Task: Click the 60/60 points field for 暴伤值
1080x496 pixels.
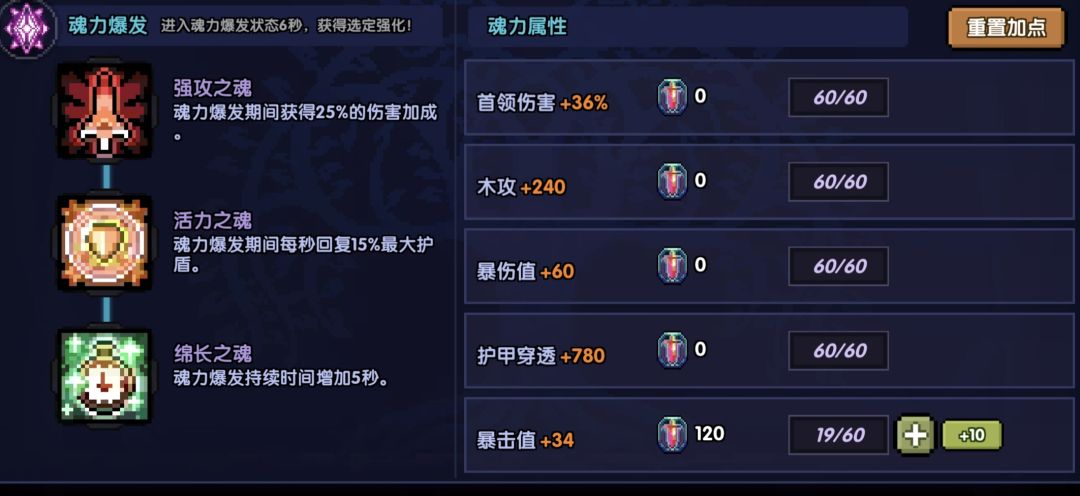Action: (839, 267)
